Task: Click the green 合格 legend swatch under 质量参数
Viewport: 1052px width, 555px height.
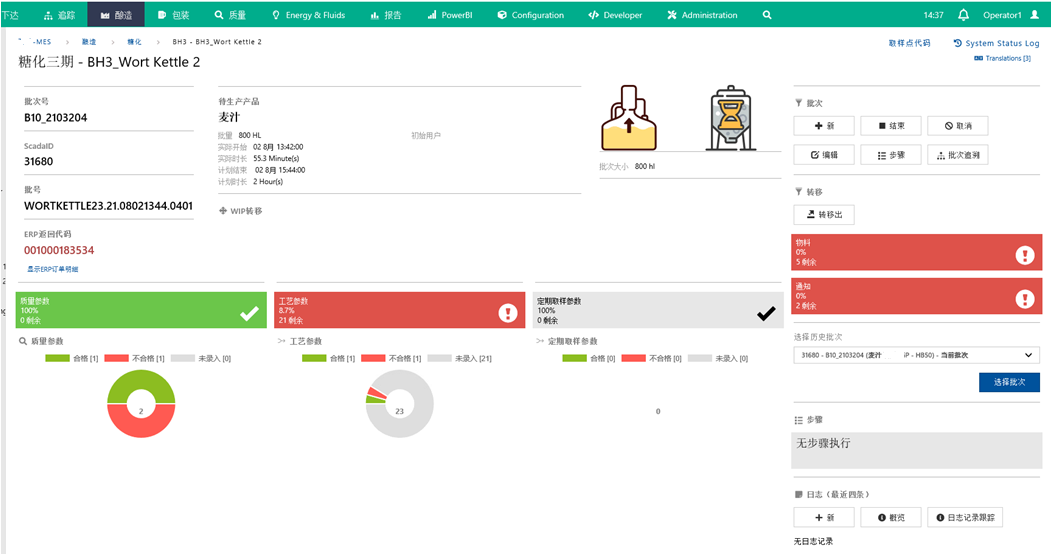Action: 59,358
